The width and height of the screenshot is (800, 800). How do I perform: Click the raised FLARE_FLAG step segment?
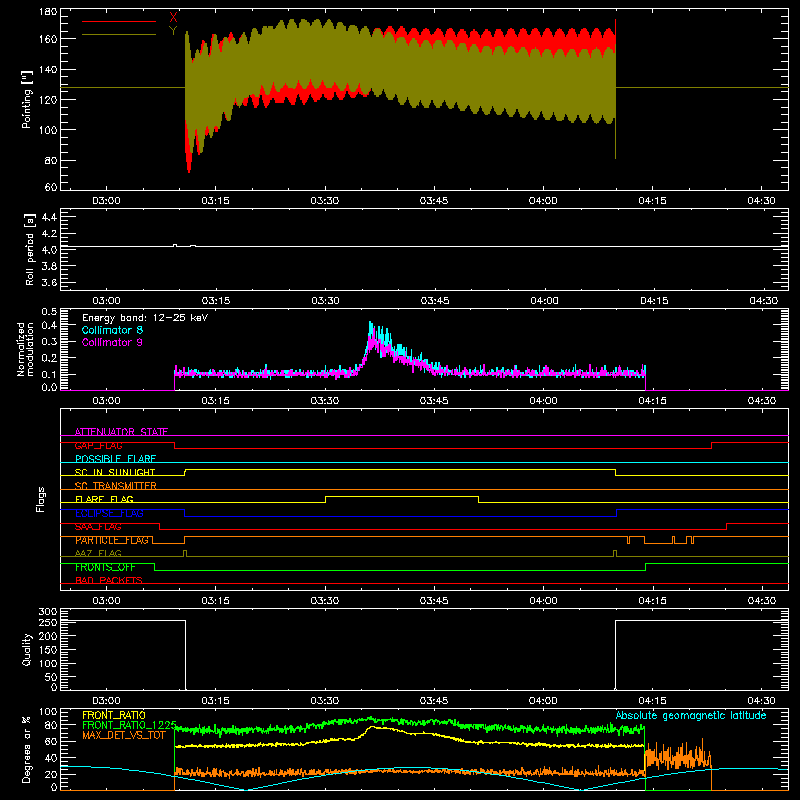pos(402,496)
